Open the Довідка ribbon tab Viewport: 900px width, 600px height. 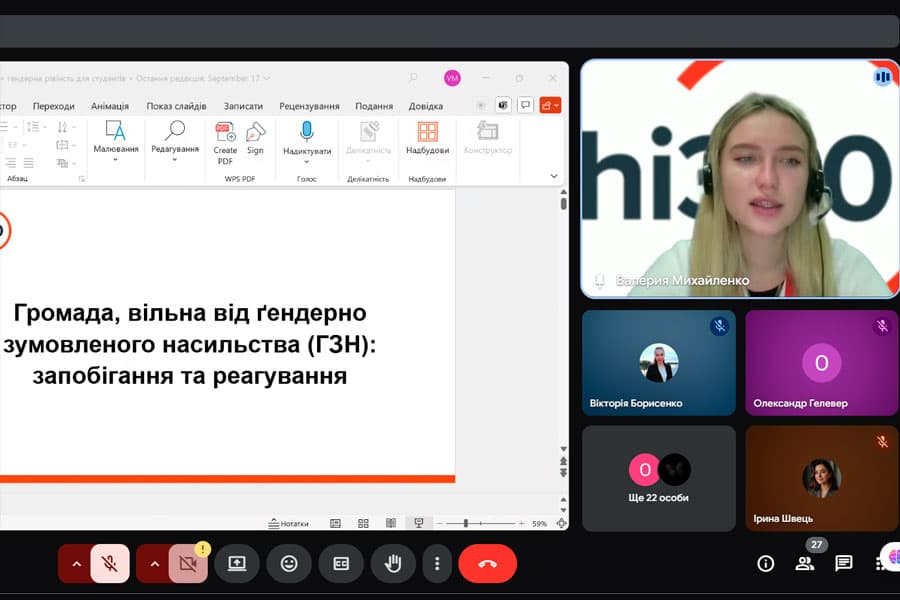[425, 106]
